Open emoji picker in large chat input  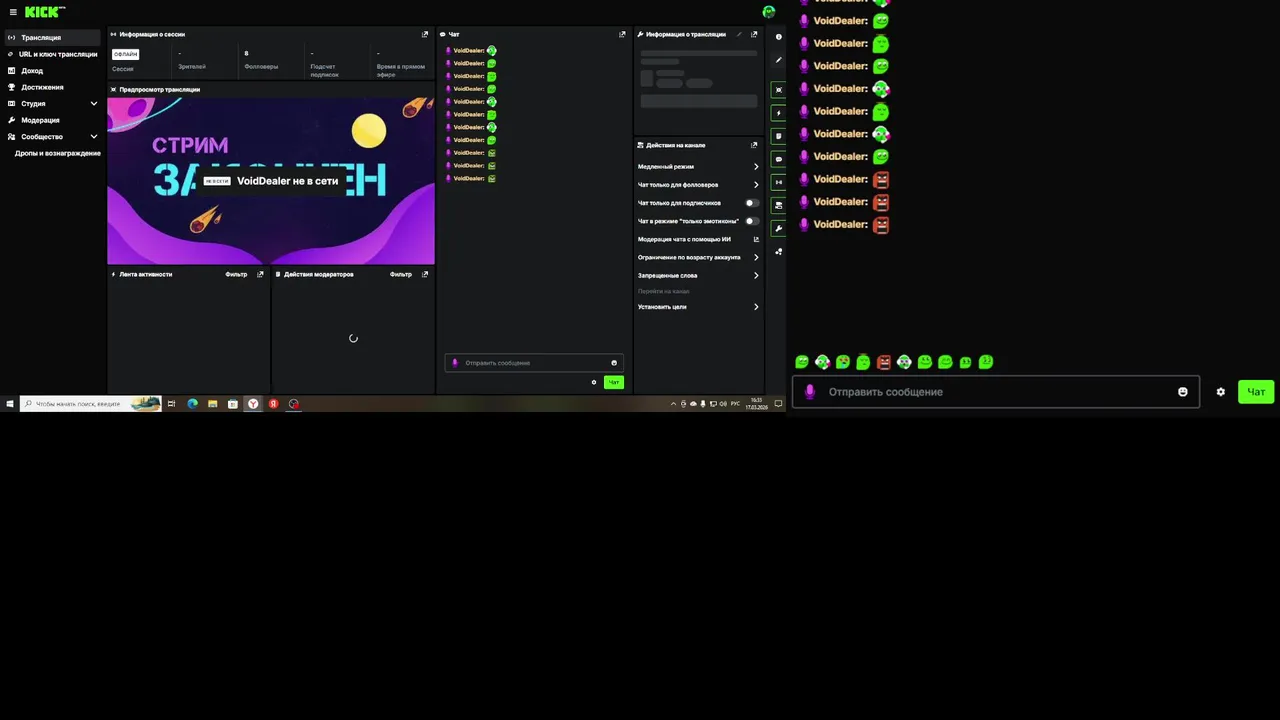coord(1183,392)
